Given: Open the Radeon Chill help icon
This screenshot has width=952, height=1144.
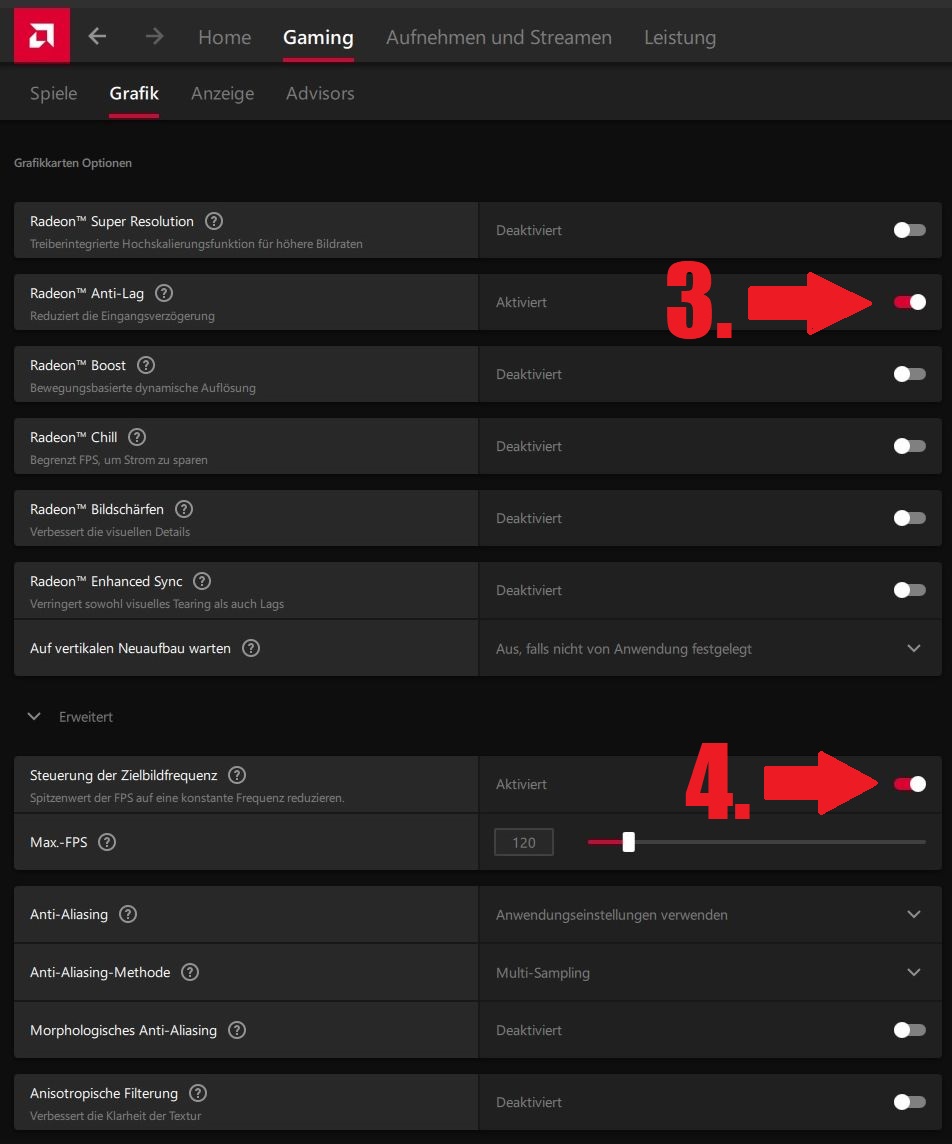Looking at the screenshot, I should click(137, 437).
